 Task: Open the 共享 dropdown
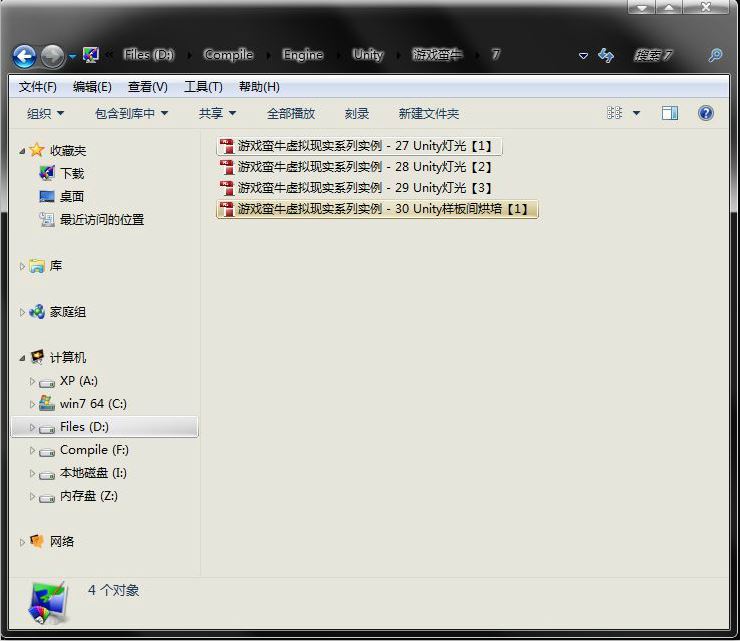(217, 113)
